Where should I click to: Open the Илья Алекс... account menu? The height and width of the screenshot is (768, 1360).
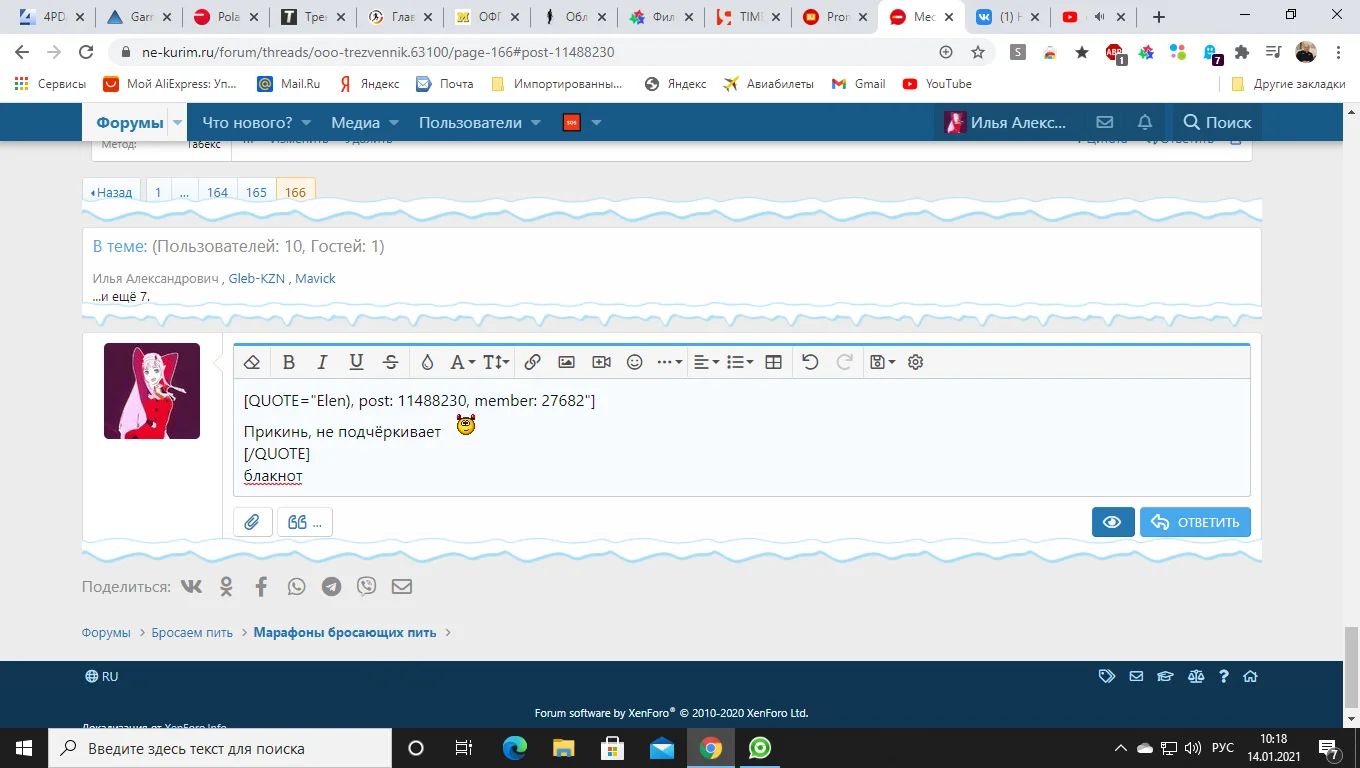1007,123
